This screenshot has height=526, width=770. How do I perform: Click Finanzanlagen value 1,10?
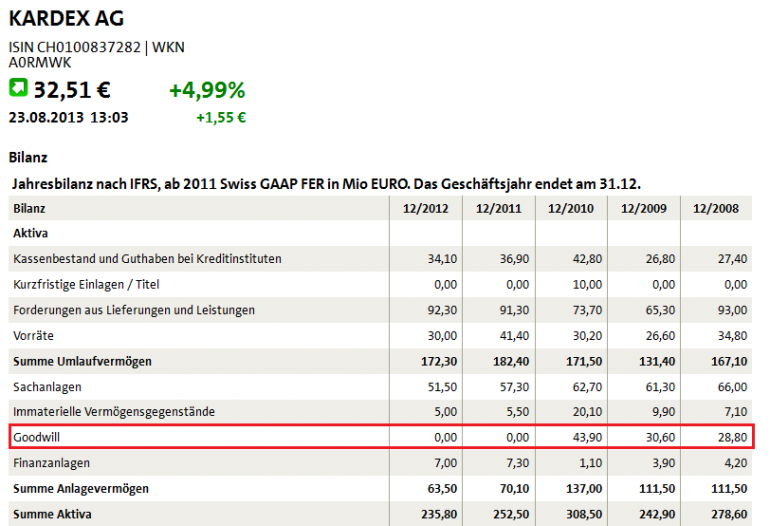point(590,463)
